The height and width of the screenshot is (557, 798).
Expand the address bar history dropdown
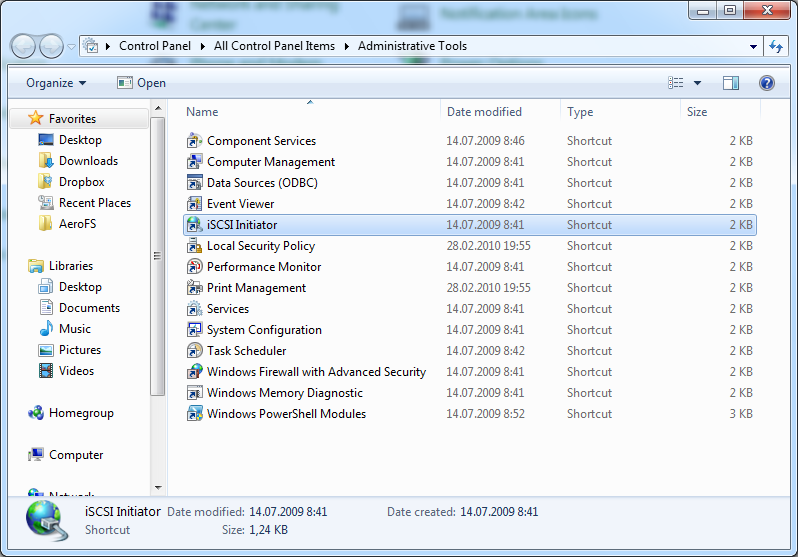click(753, 46)
